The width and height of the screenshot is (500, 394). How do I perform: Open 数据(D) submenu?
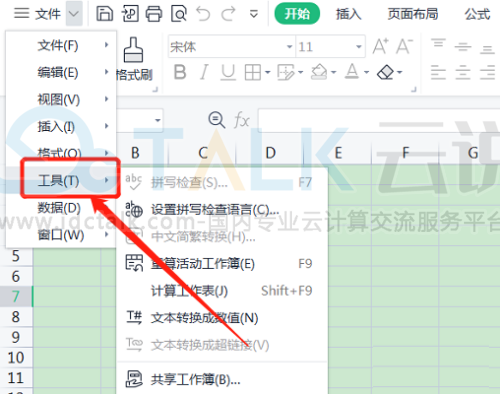pyautogui.click(x=61, y=208)
